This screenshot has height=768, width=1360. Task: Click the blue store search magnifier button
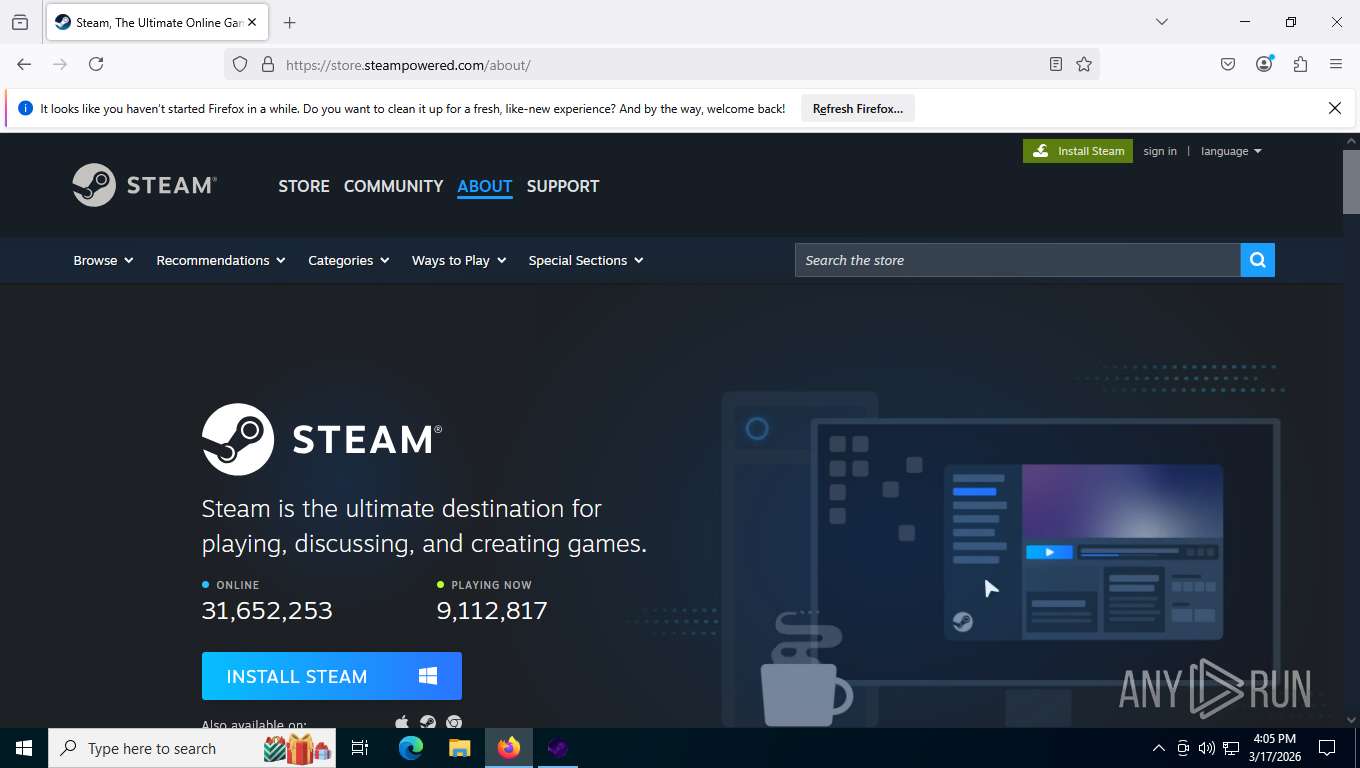(1257, 260)
